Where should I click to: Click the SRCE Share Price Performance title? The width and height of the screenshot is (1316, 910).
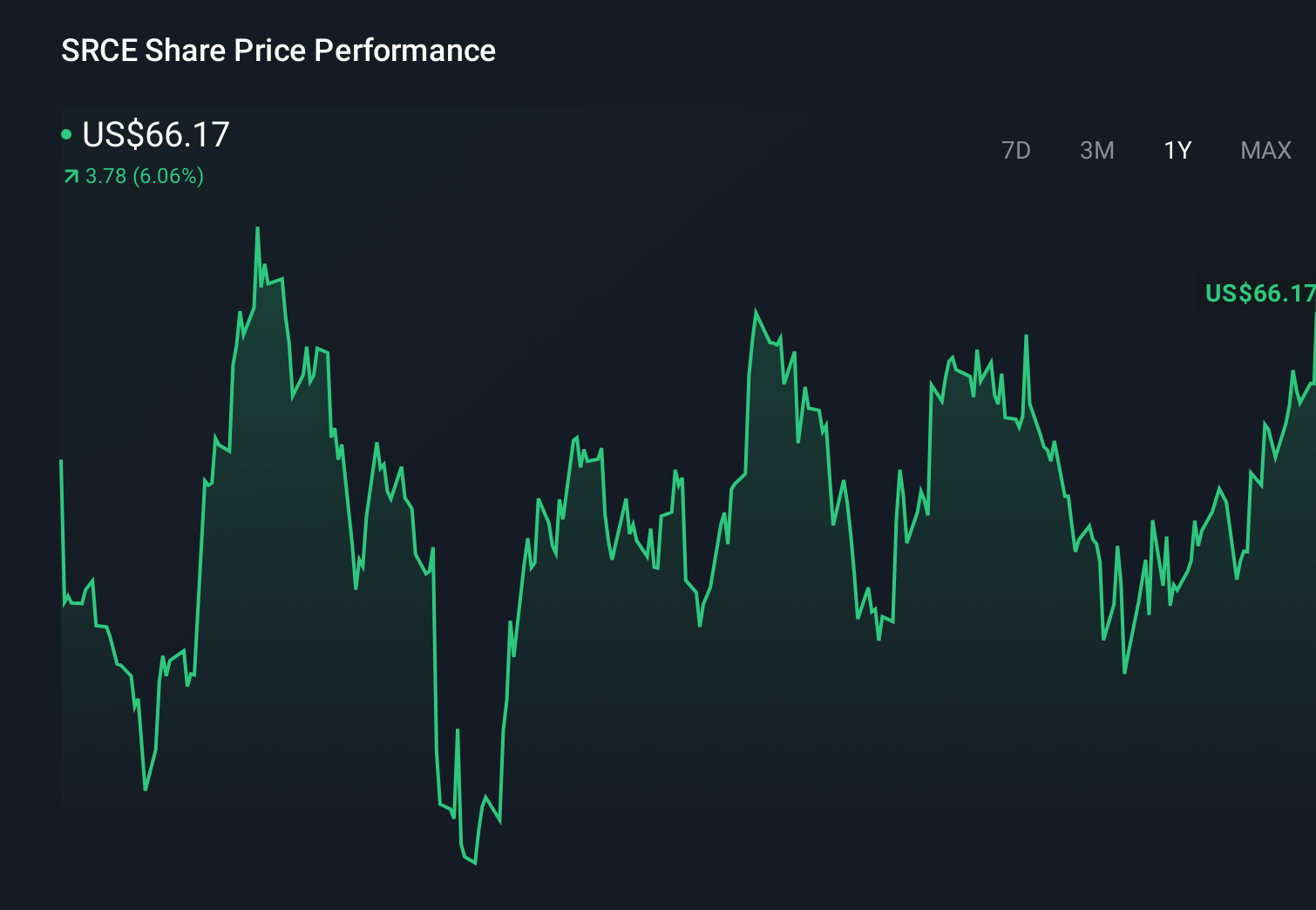(277, 51)
